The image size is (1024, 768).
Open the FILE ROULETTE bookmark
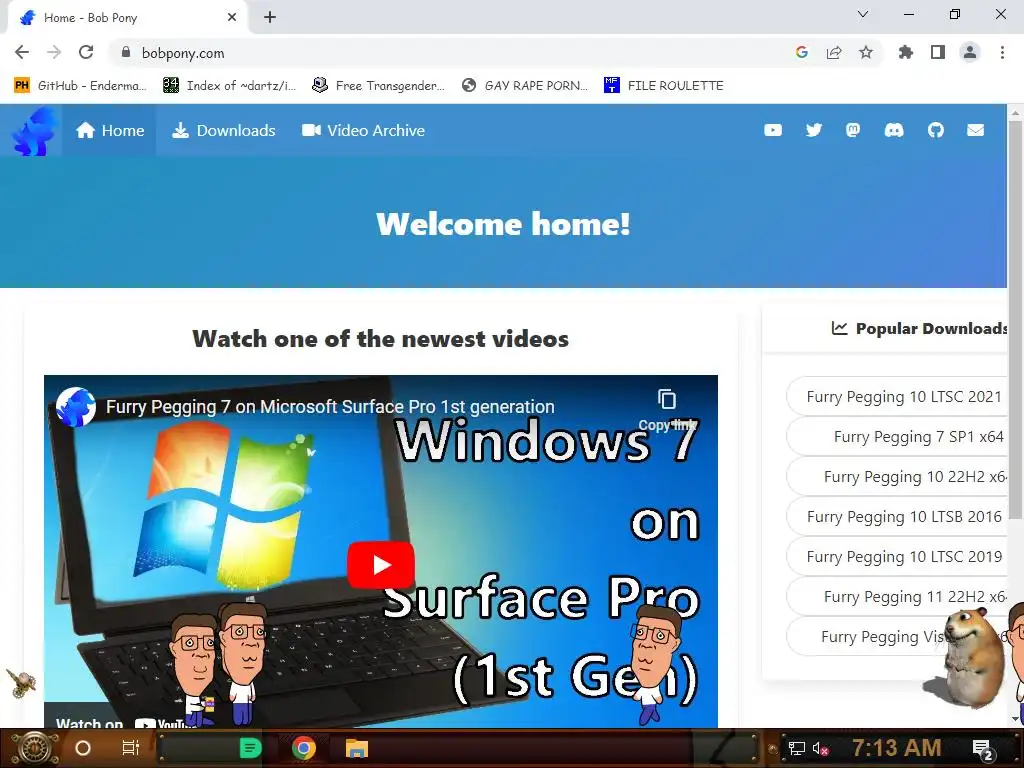tap(664, 86)
